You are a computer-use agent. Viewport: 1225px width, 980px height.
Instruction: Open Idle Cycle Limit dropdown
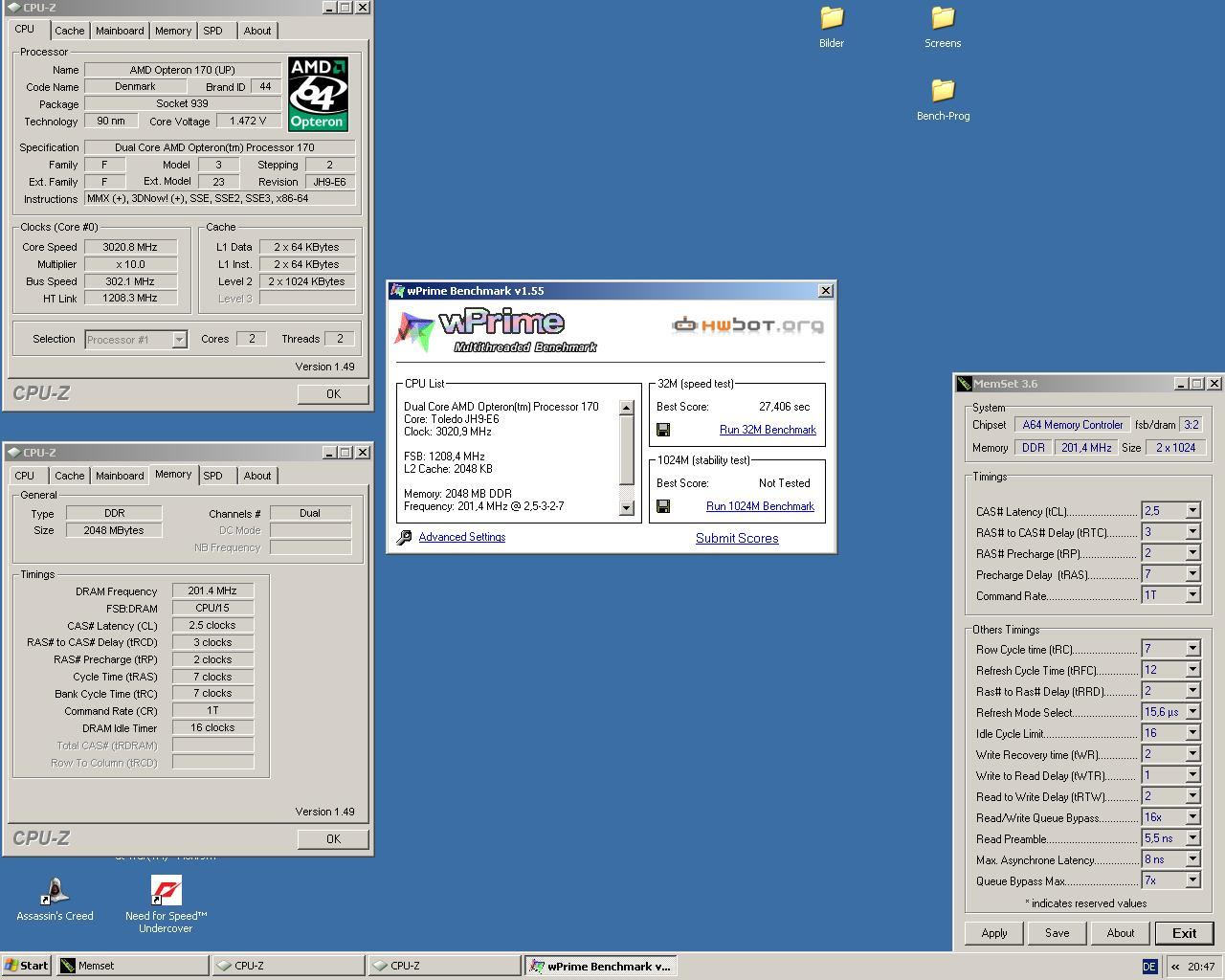(1171, 733)
